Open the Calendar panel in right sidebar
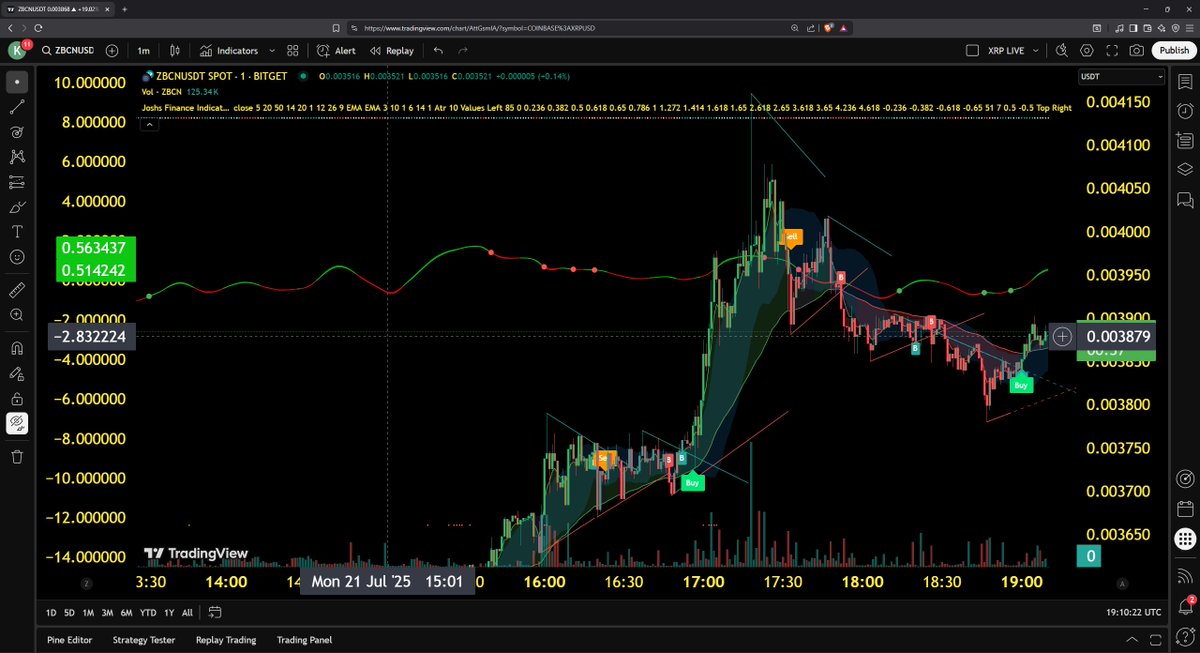Screen dimensions: 1200x653 coord(1185,508)
